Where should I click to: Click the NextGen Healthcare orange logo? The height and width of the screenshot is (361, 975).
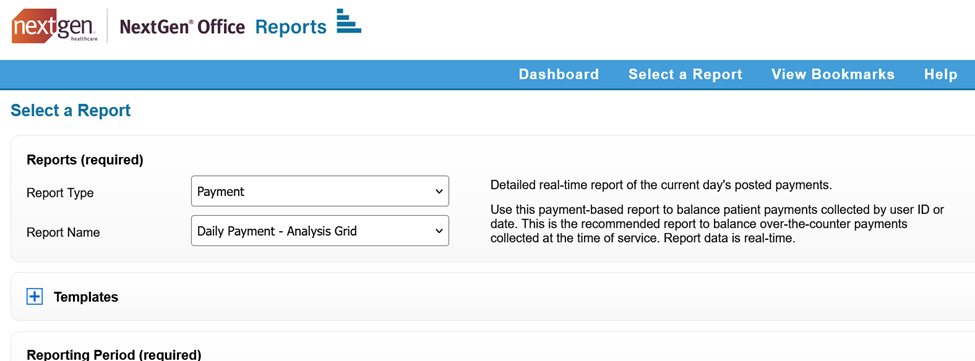54,27
